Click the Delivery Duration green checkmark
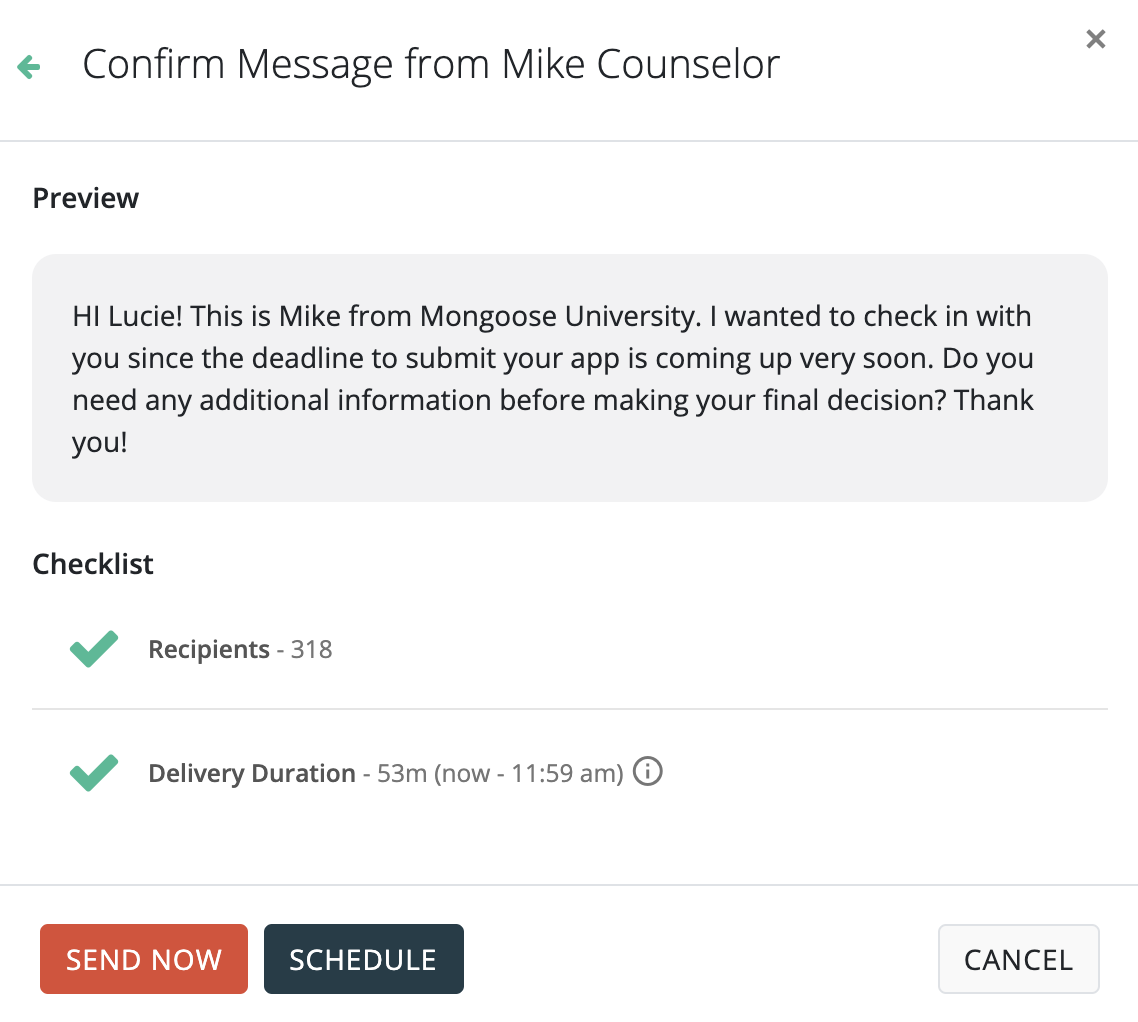The width and height of the screenshot is (1138, 1022). 94,773
